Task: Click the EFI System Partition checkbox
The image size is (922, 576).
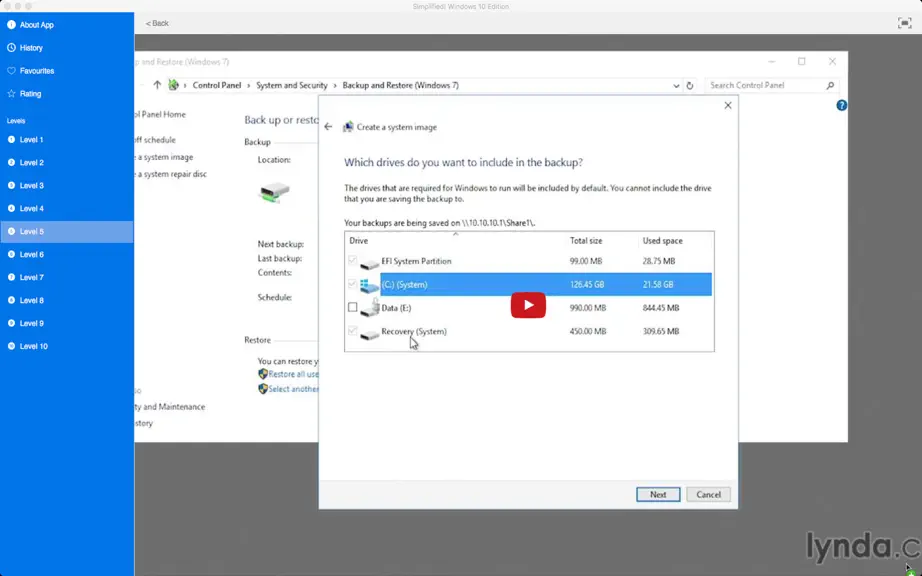Action: (x=353, y=260)
